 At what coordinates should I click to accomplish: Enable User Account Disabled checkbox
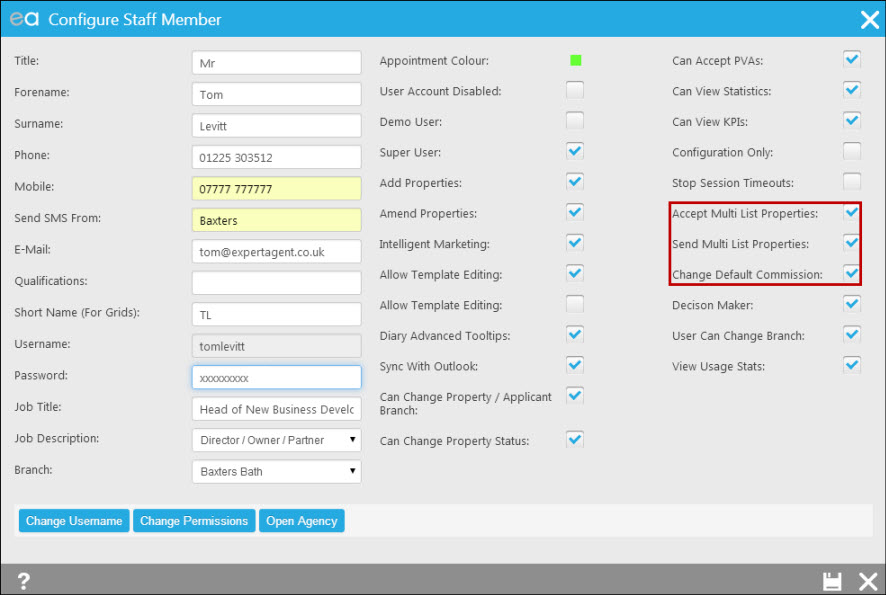click(575, 90)
